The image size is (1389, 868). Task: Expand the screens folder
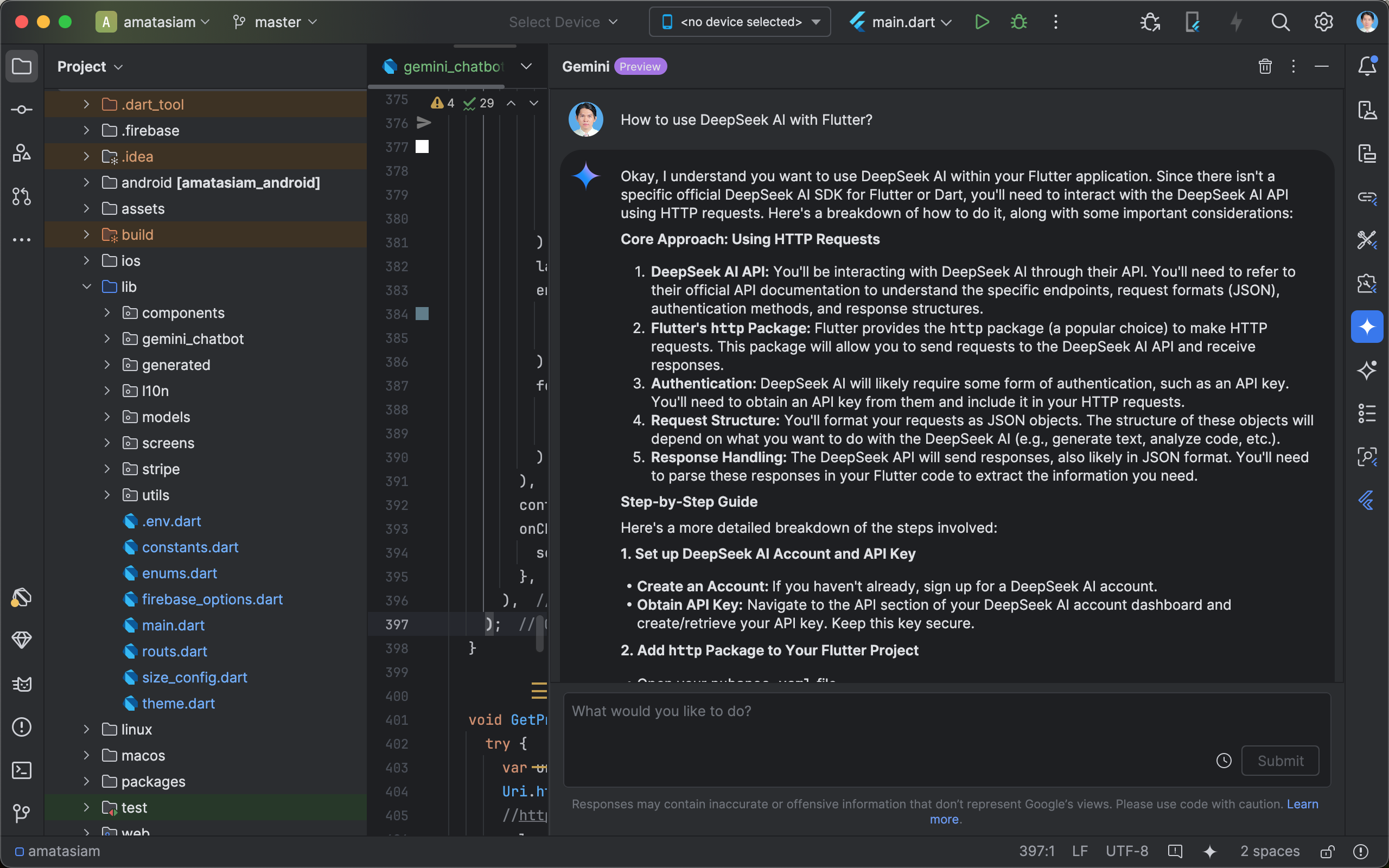[x=107, y=443]
